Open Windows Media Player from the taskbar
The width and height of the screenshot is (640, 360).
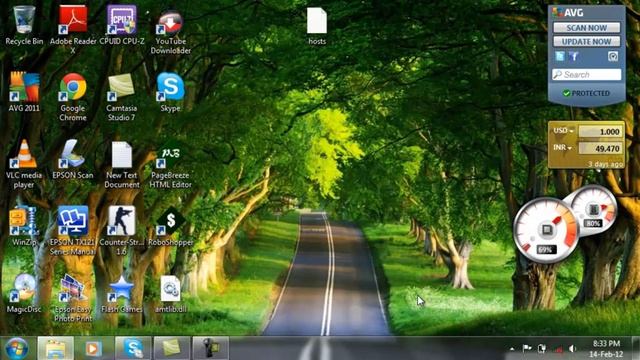[x=93, y=348]
